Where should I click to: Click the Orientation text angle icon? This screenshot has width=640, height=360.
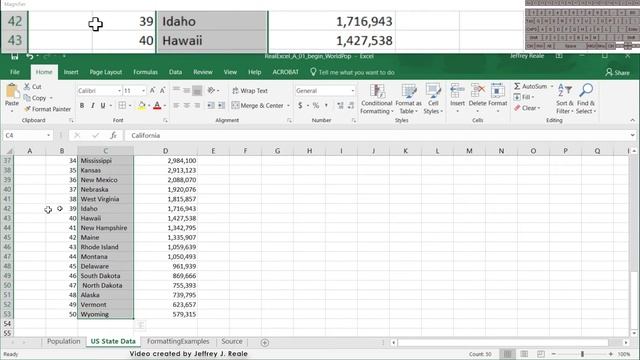tap(211, 91)
